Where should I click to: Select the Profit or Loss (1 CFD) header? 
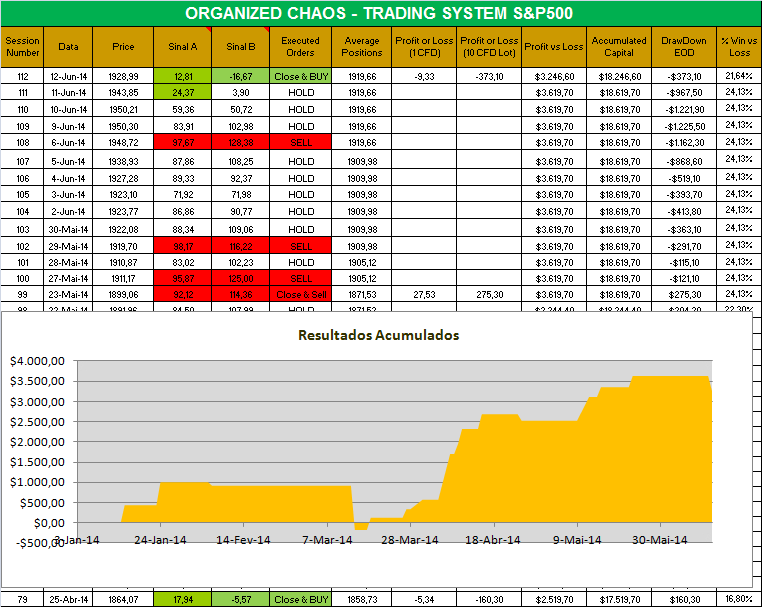(424, 47)
